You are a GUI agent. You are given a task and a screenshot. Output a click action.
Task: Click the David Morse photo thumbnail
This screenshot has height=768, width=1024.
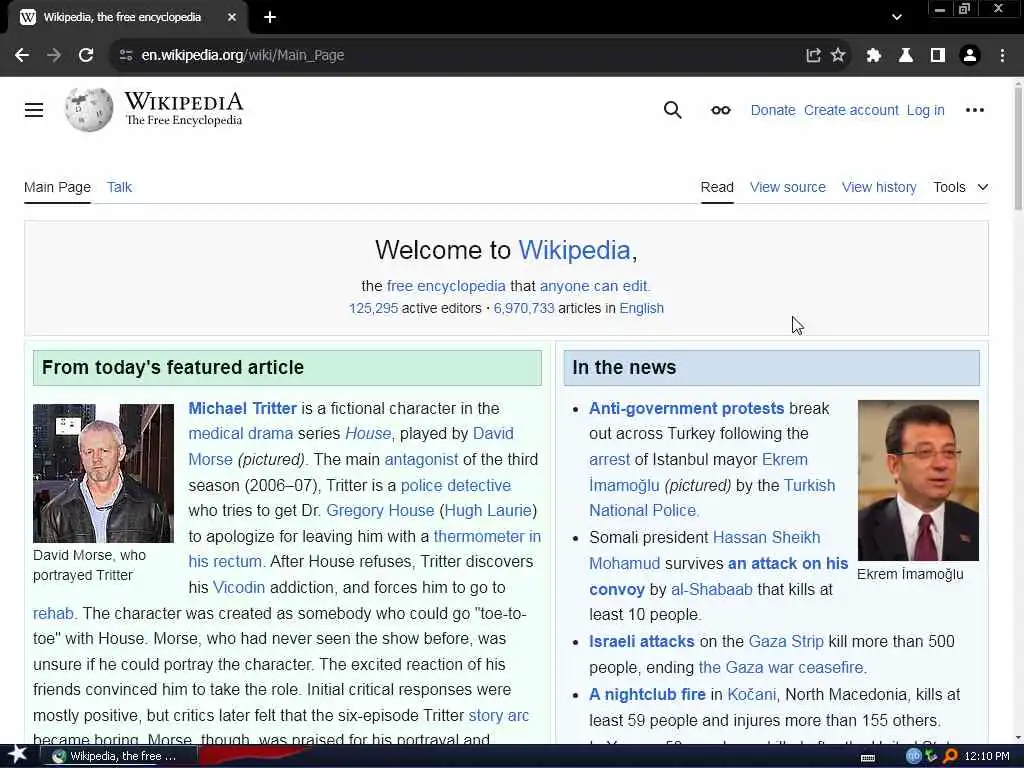pos(103,473)
